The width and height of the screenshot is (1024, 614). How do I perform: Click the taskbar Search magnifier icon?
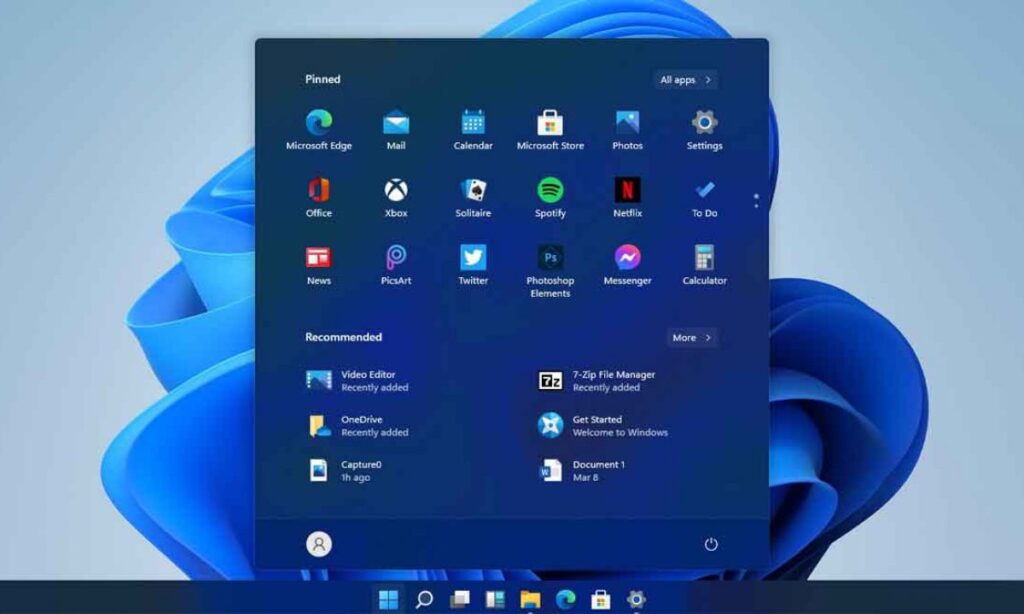point(424,599)
